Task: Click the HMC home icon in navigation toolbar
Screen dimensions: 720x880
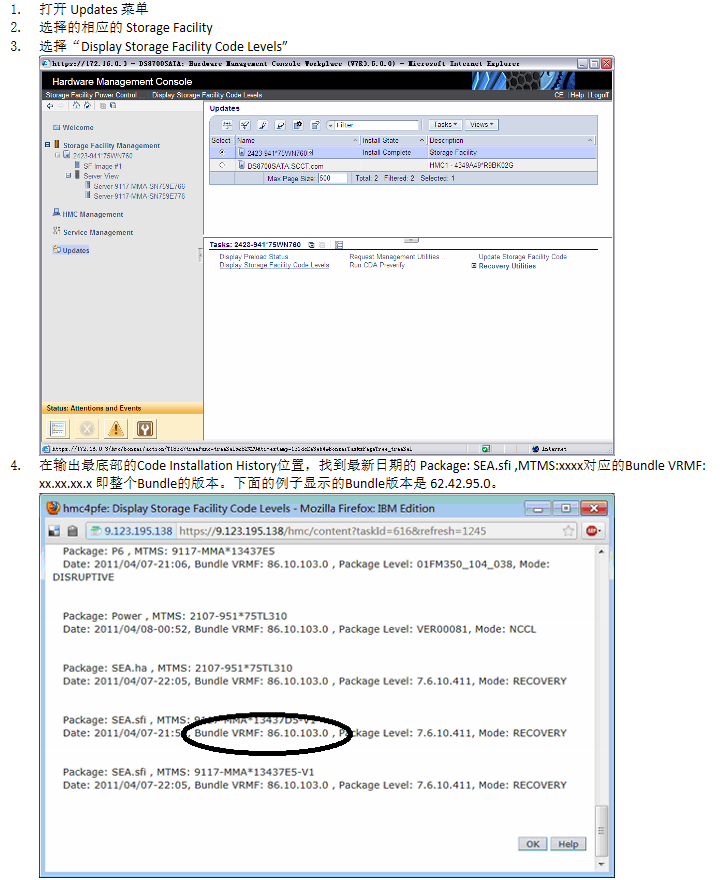Action: coord(76,105)
